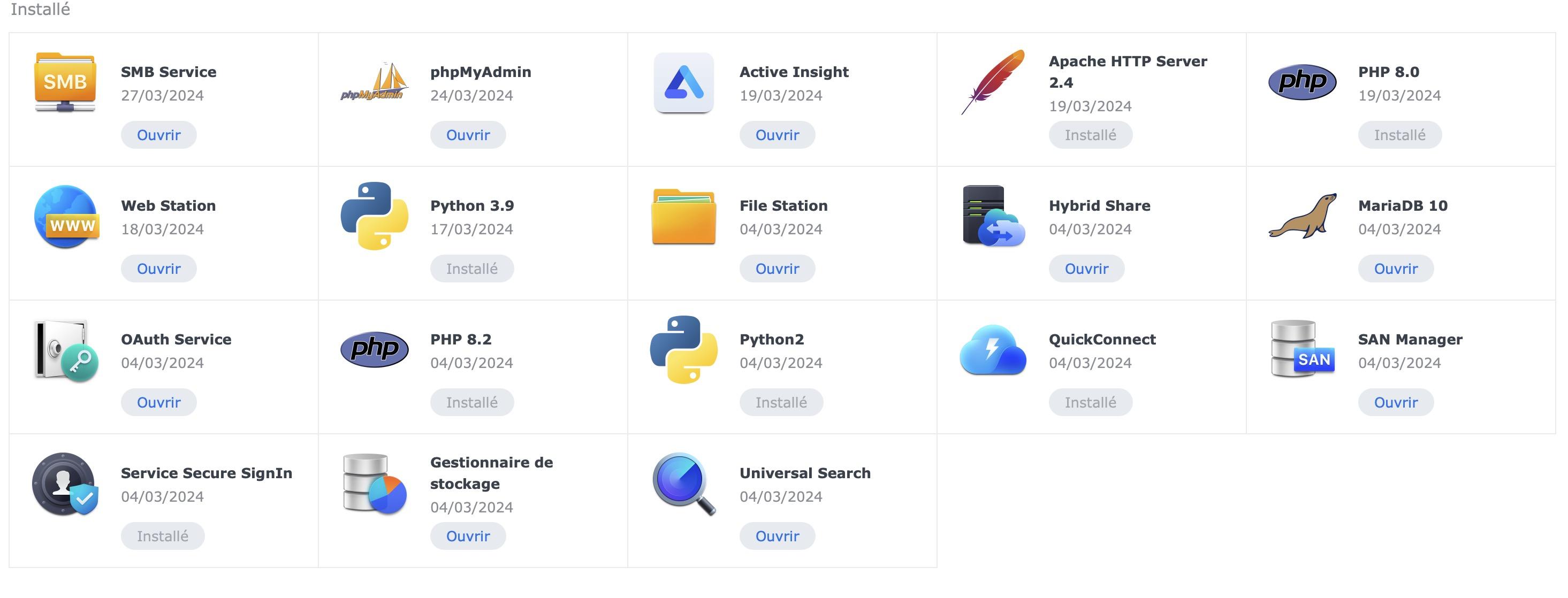Viewport: 1568px width, 598px height.
Task: Select the File Station title
Action: tap(783, 205)
